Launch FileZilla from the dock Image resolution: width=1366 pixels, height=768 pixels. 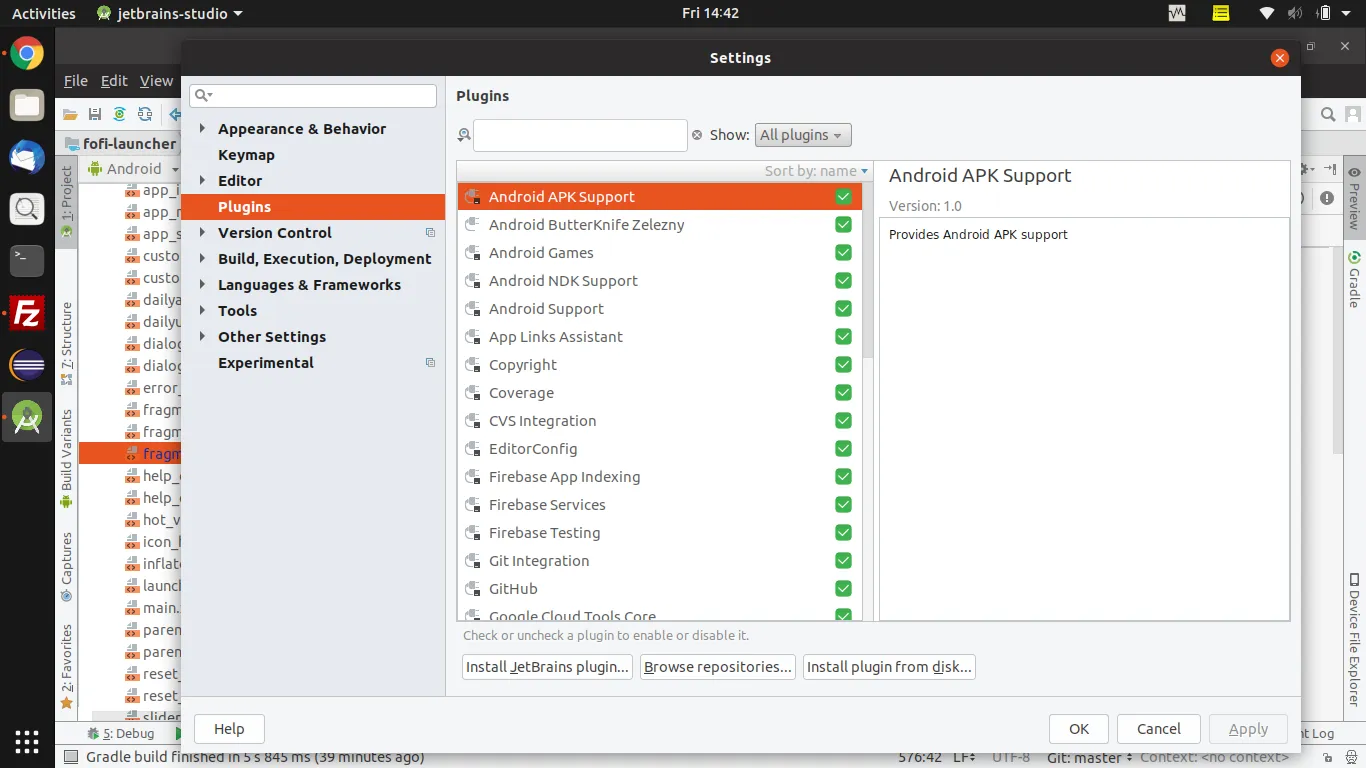click(x=27, y=313)
